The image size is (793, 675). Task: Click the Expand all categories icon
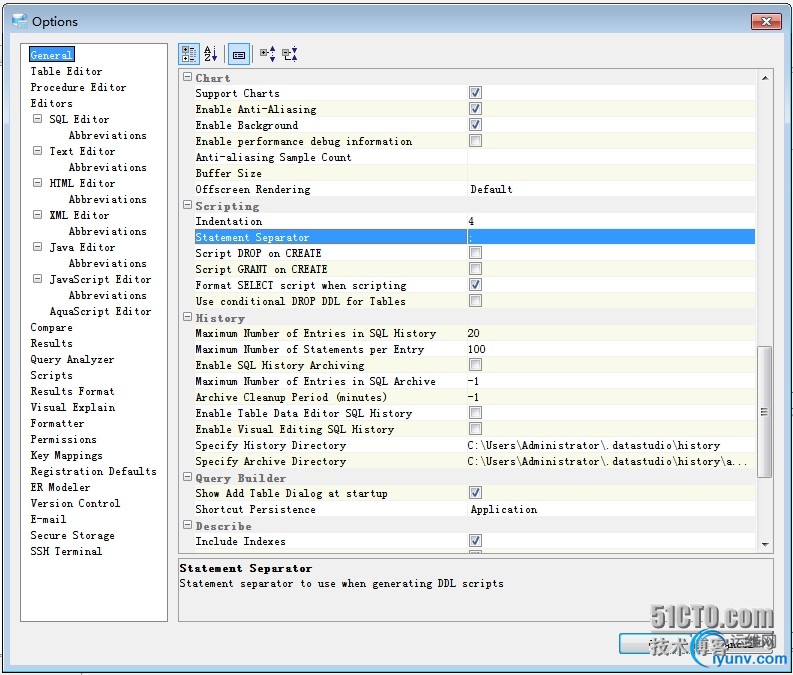click(268, 54)
